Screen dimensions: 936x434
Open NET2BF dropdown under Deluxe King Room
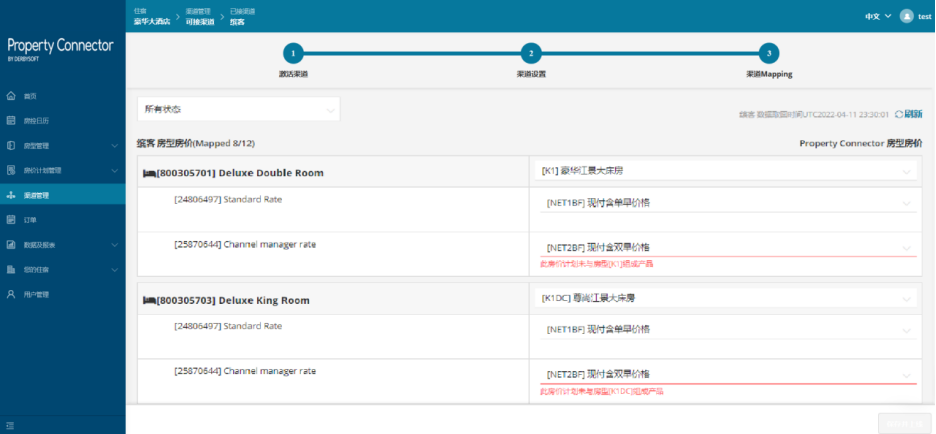(728, 374)
